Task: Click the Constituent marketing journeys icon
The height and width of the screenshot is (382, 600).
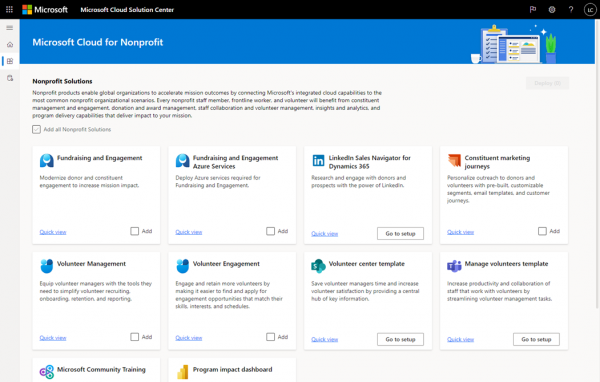Action: pyautogui.click(x=454, y=160)
